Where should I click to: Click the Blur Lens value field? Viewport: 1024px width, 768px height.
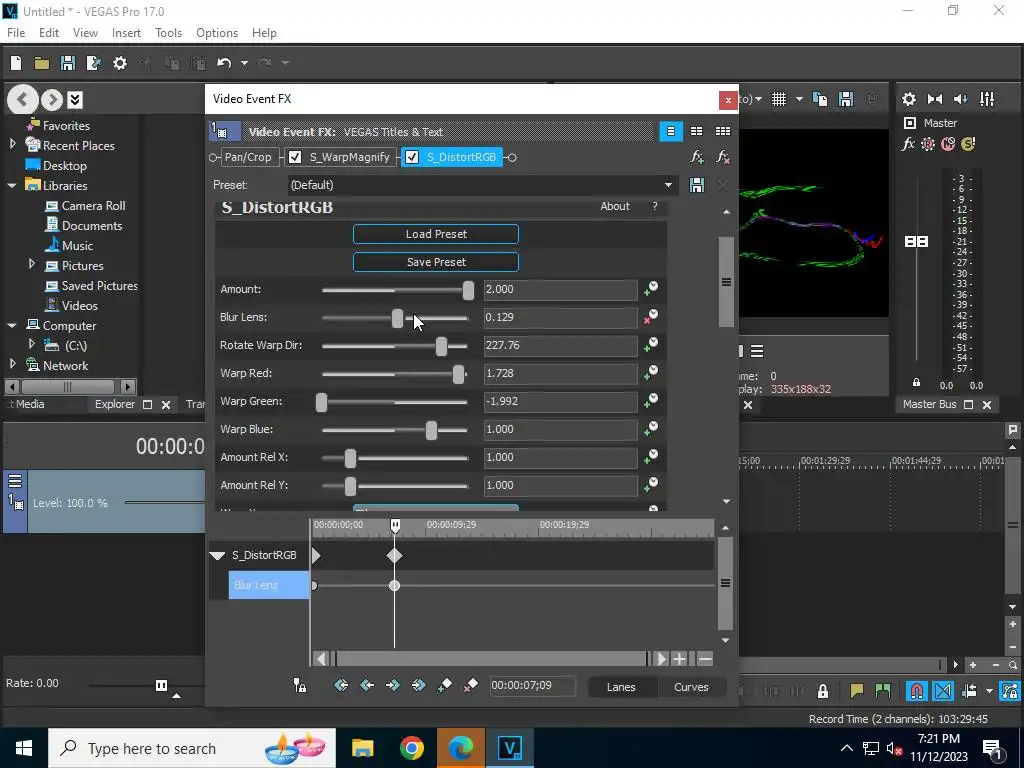pos(560,317)
